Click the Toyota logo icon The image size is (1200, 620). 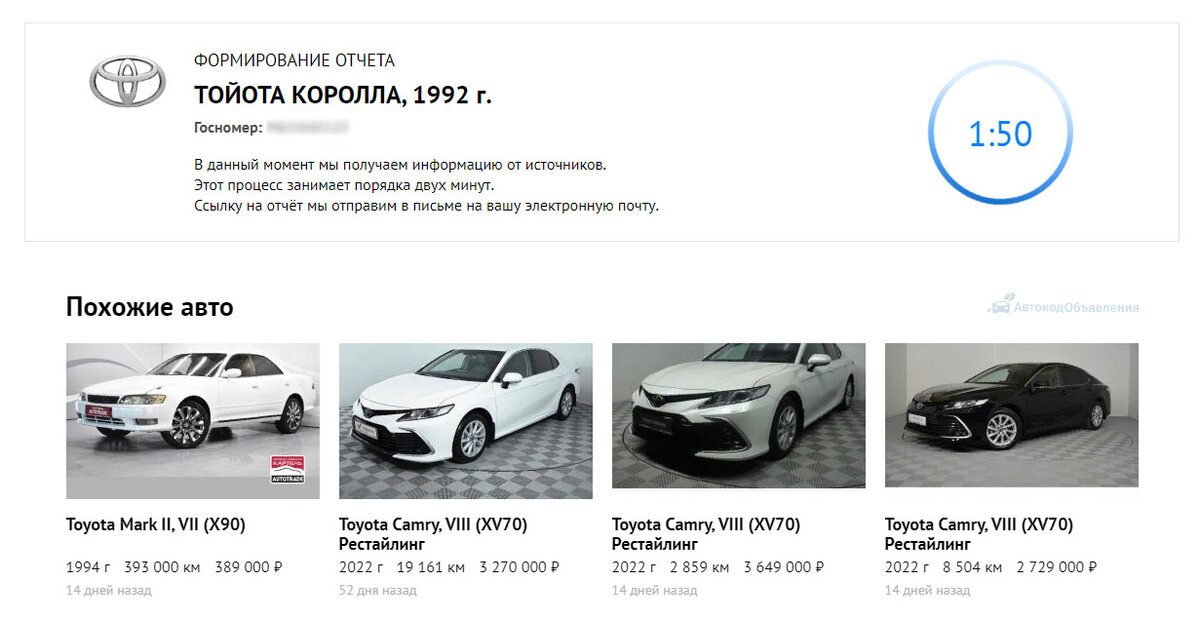[x=128, y=80]
